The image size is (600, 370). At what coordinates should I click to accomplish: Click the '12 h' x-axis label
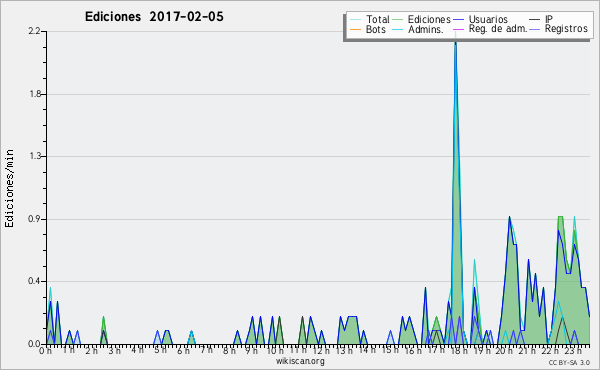(x=321, y=351)
